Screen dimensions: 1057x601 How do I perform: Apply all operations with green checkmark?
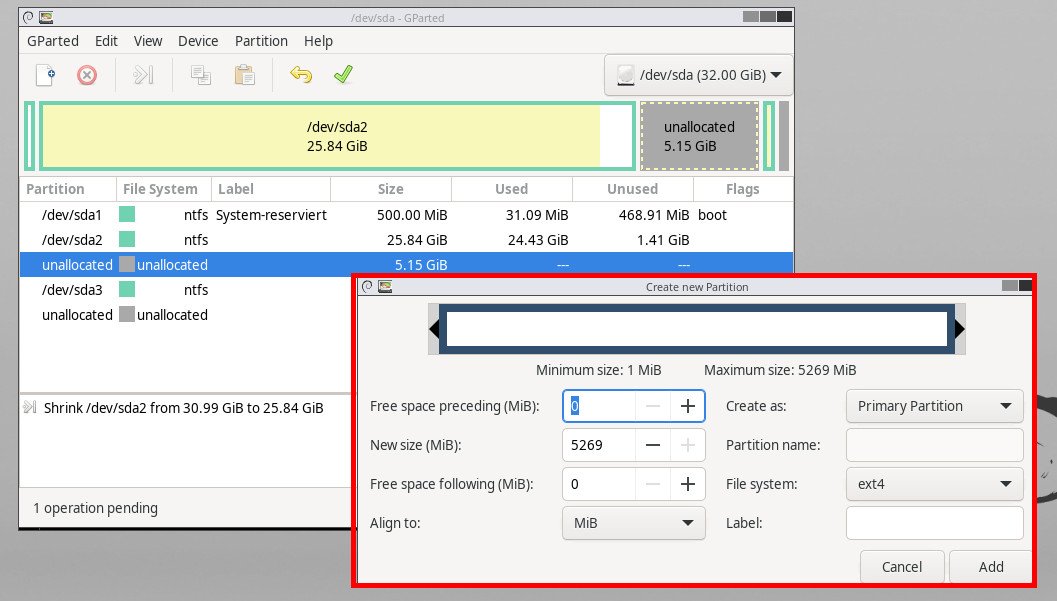[343, 75]
